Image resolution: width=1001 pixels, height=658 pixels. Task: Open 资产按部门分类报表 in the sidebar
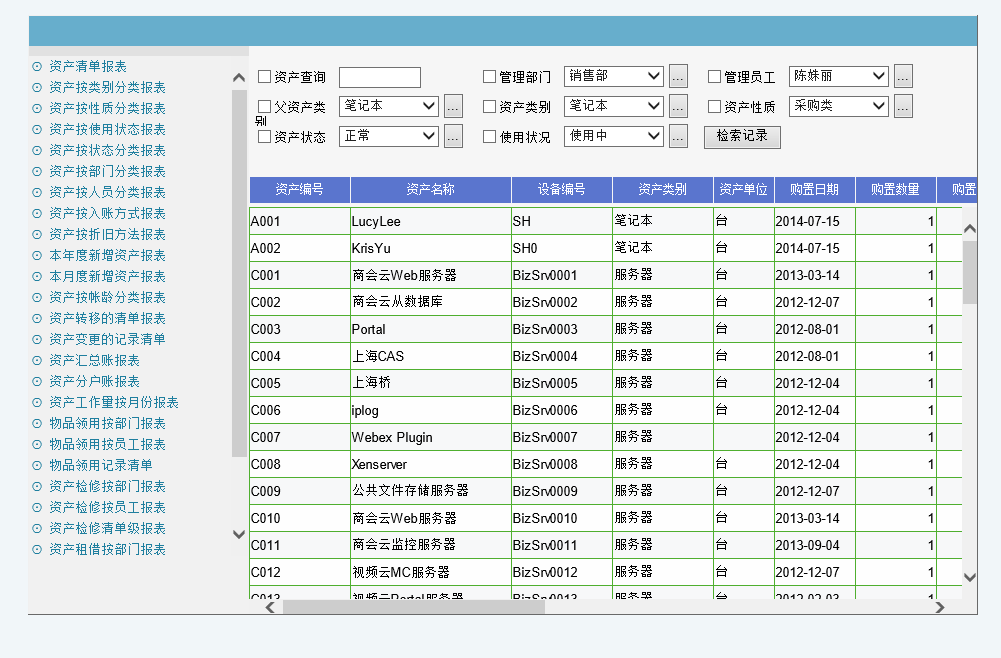[x=107, y=171]
